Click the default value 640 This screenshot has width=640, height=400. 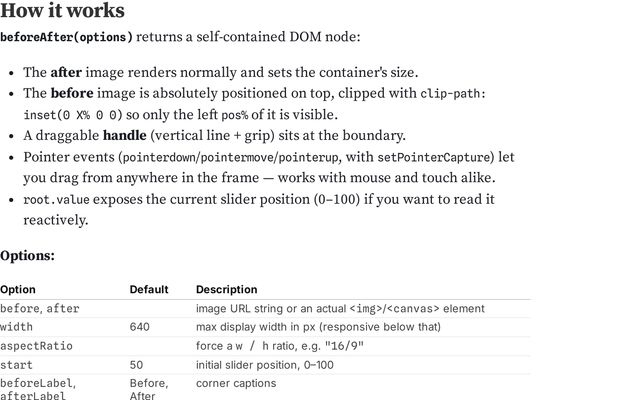click(140, 327)
